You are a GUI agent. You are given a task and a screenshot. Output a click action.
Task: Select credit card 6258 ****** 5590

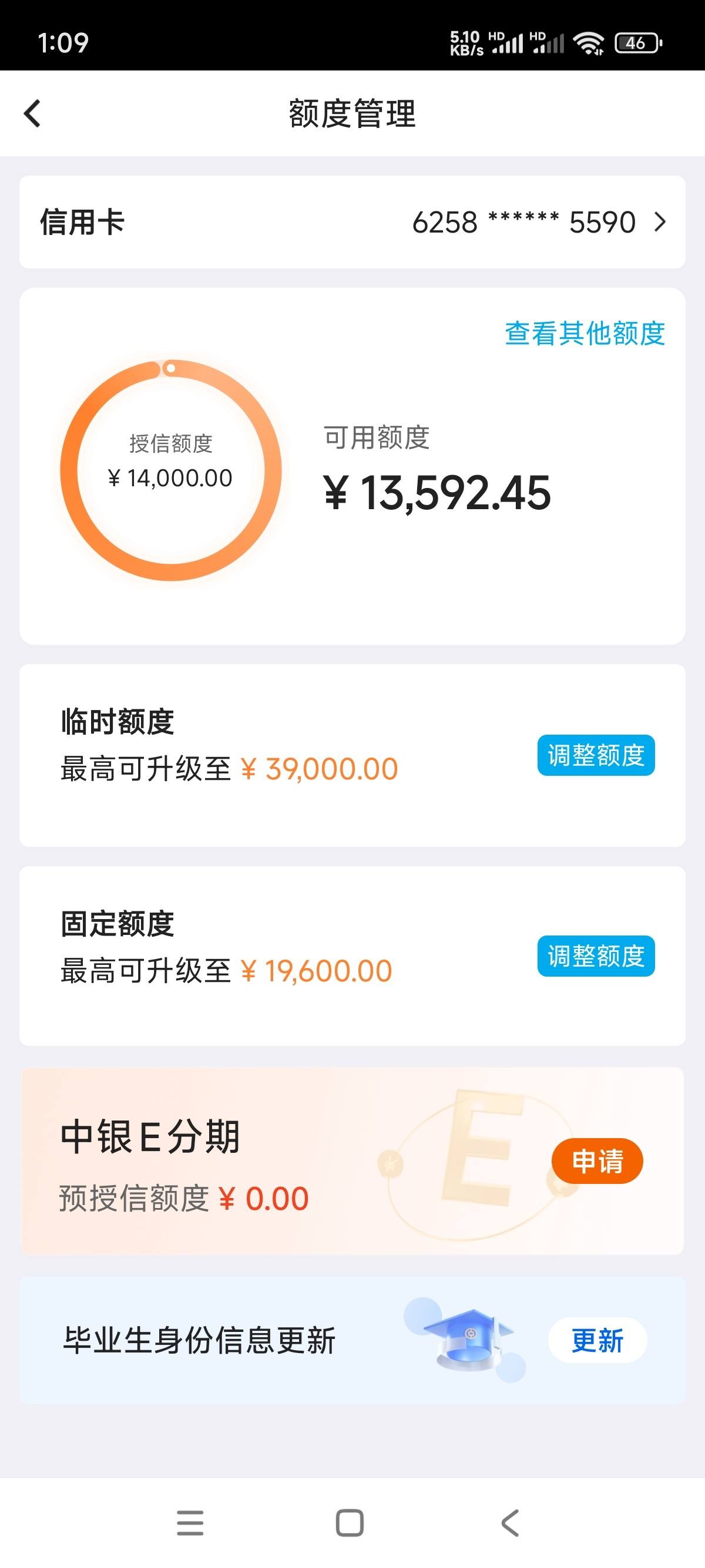pos(523,222)
